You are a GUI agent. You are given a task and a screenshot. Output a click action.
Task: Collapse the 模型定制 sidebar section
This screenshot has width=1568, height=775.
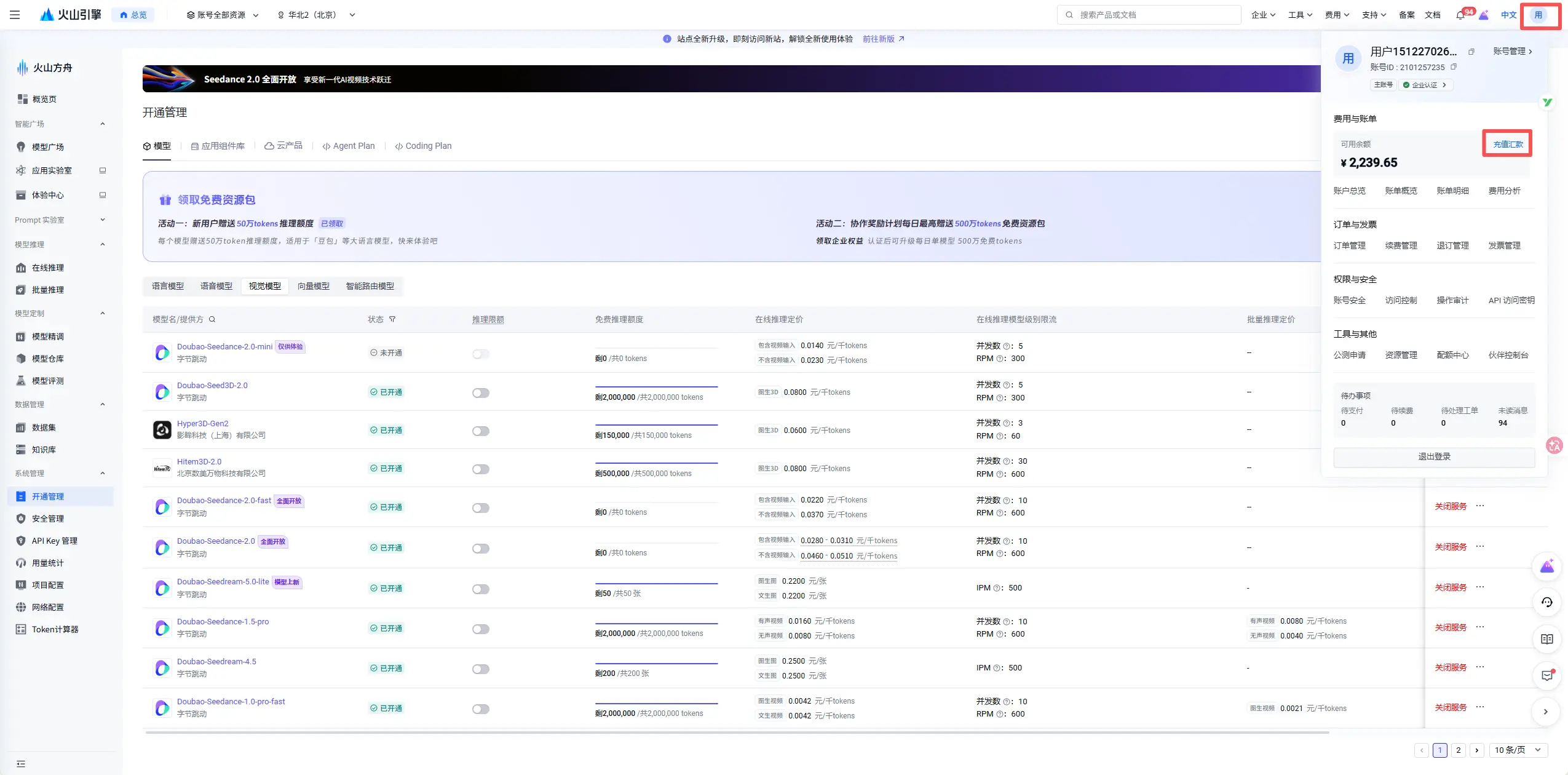click(103, 313)
